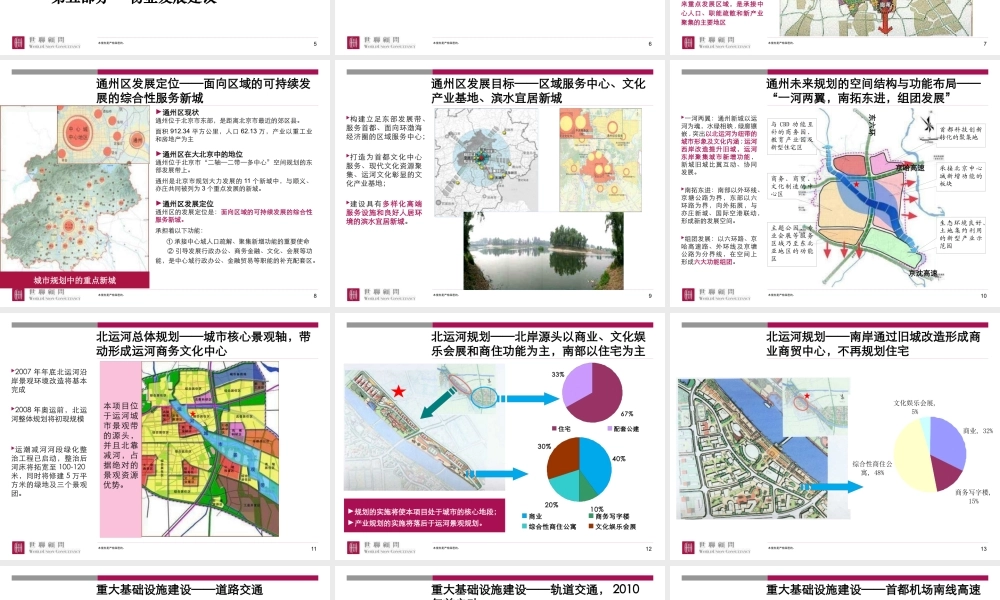
Task: Click the 京哈高速 label on the spatial map
Action: tap(909, 167)
